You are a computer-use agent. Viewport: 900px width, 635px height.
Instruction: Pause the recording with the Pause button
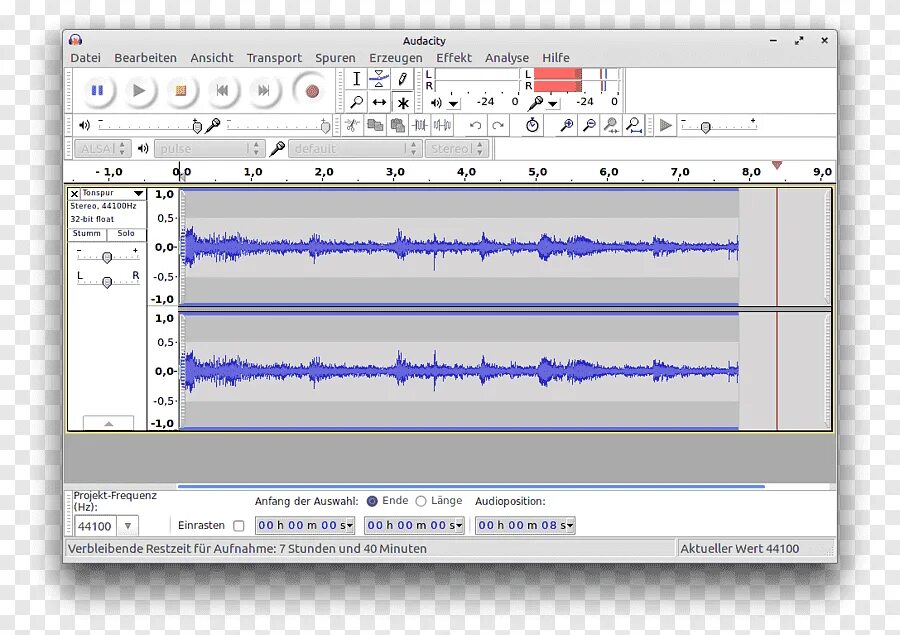point(98,90)
